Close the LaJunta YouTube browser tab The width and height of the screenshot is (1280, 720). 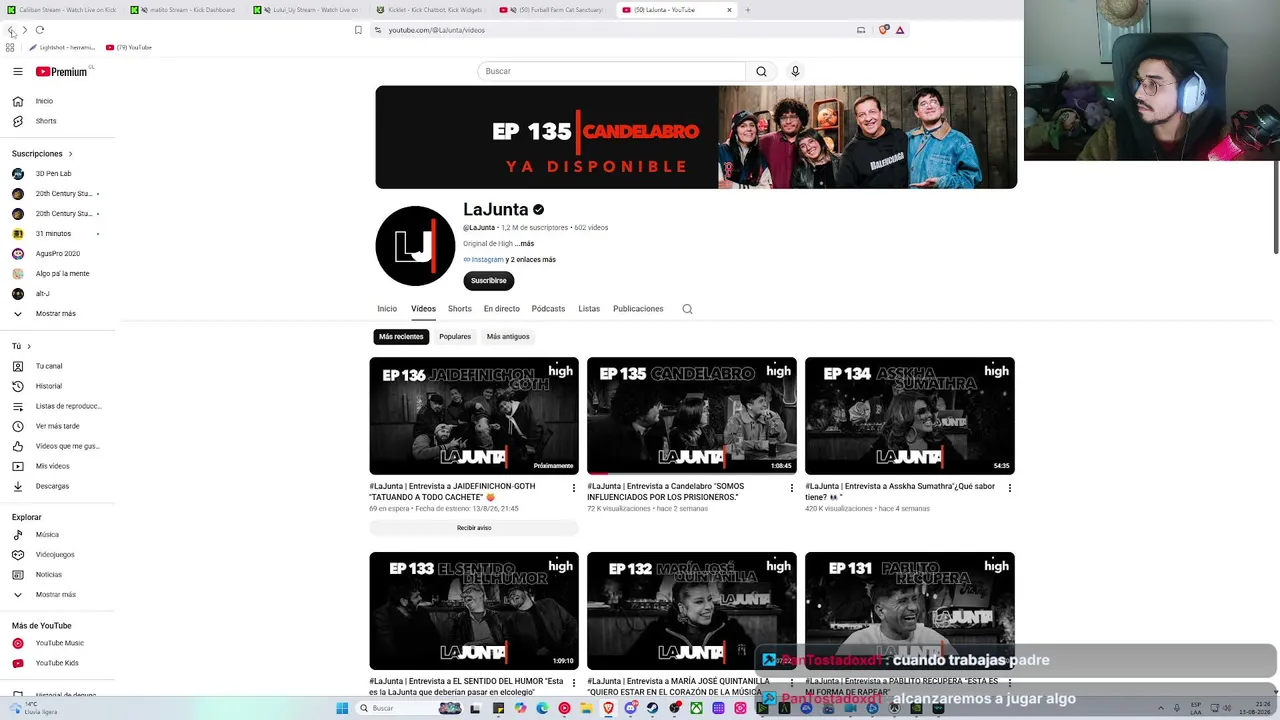(x=729, y=10)
